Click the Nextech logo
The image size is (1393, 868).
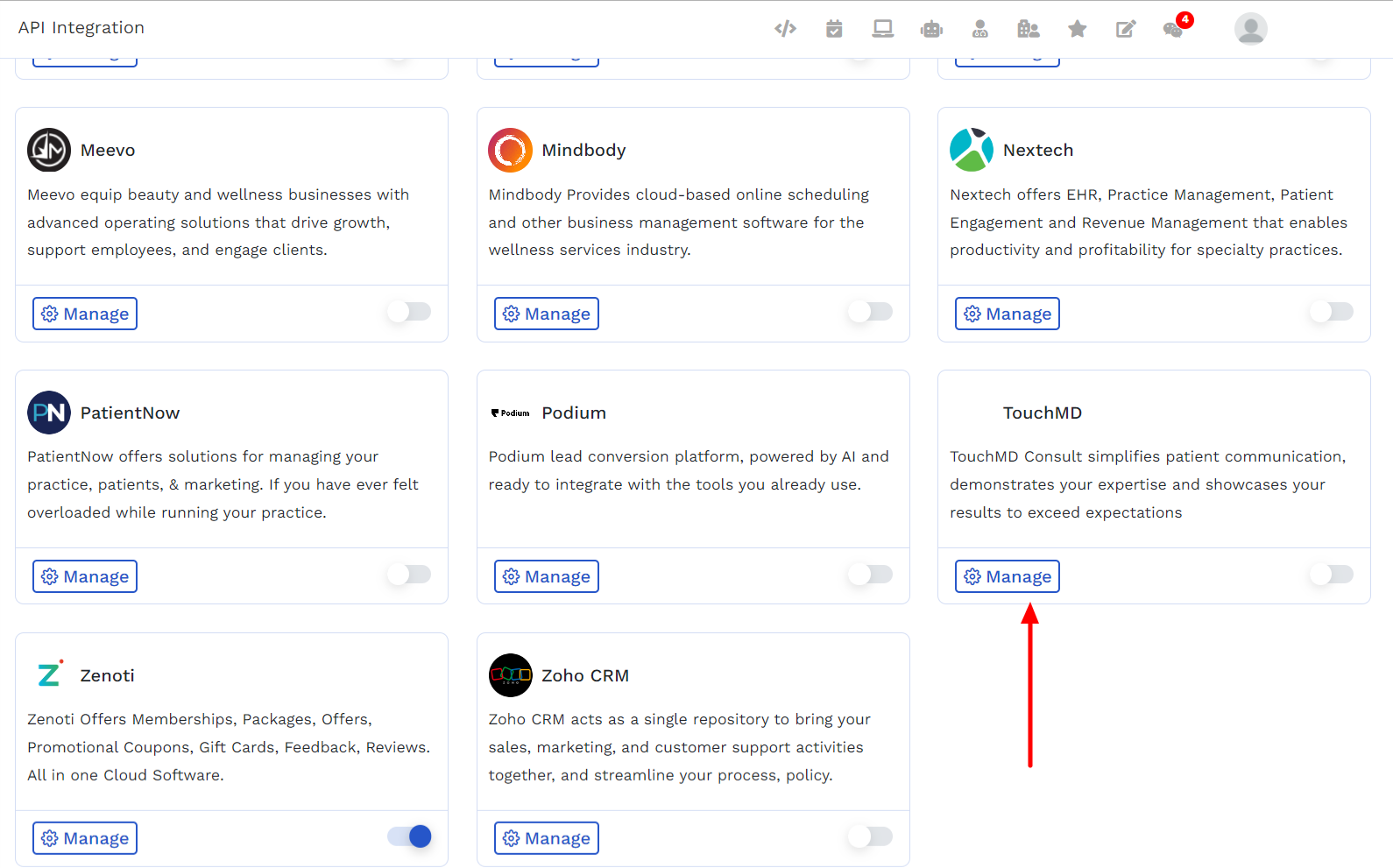click(972, 150)
